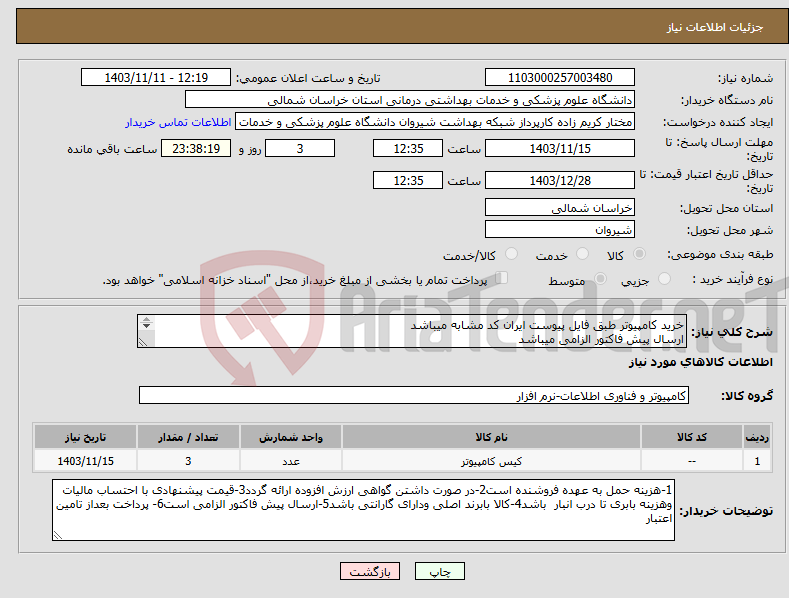This screenshot has height=598, width=789.
Task: Click the response deadline time 12:35 field
Action: click(x=408, y=148)
